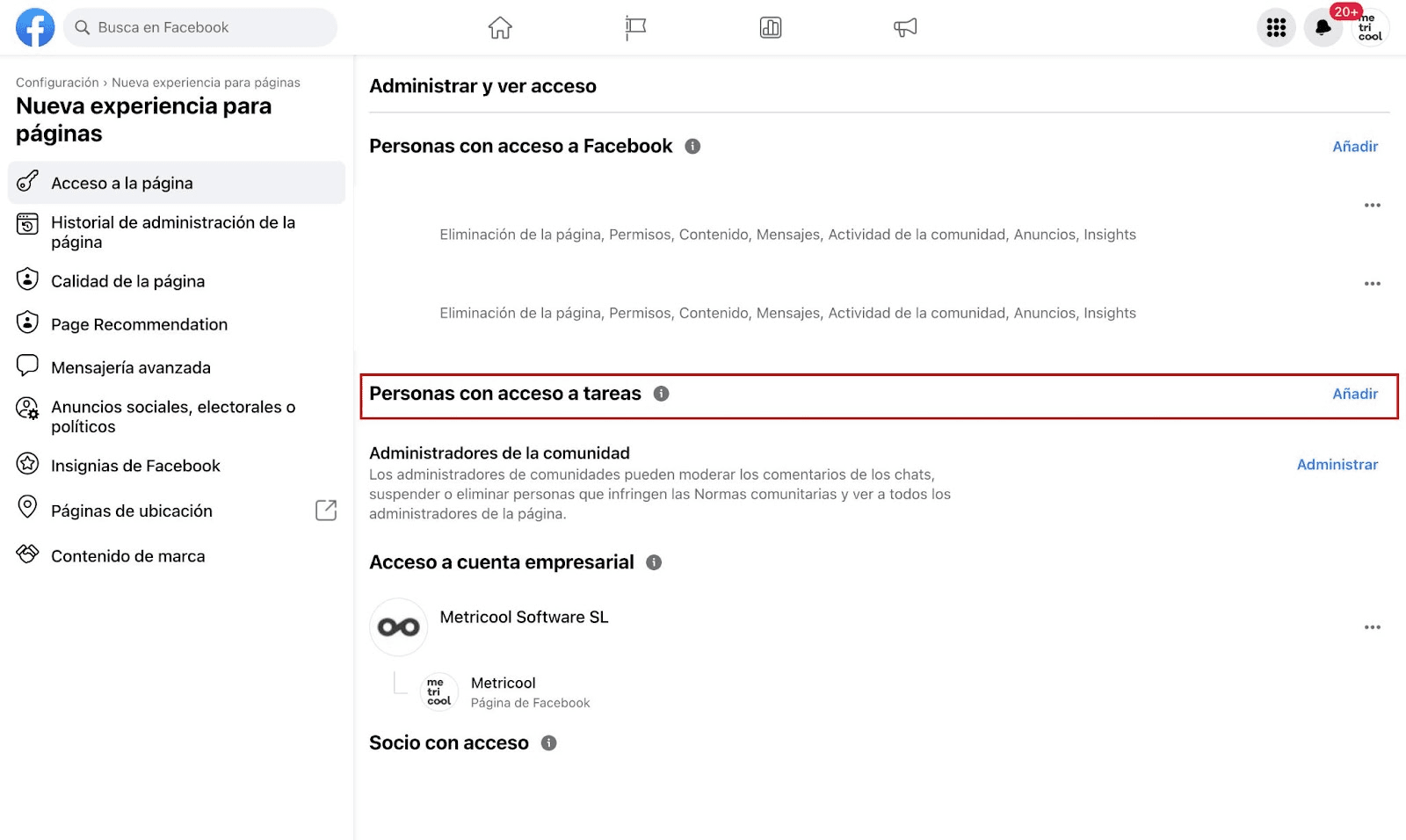The height and width of the screenshot is (840, 1406).
Task: Click Administrar for Administradores de la comunidad
Action: [x=1337, y=465]
